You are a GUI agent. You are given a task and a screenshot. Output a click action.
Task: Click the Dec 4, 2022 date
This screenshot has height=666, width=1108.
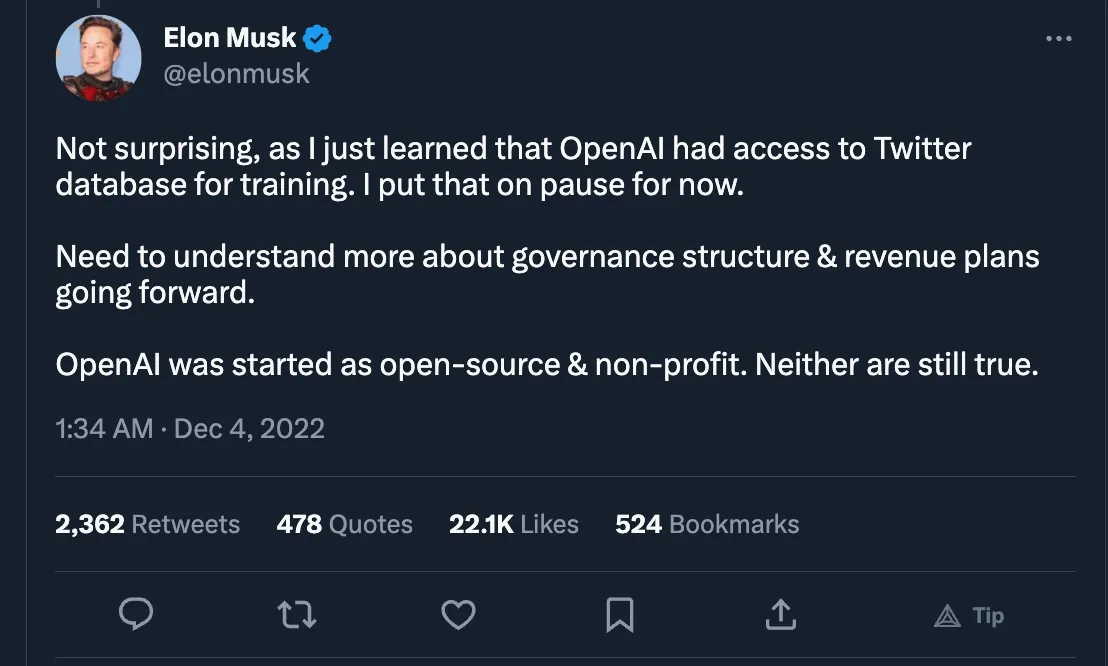(x=249, y=429)
